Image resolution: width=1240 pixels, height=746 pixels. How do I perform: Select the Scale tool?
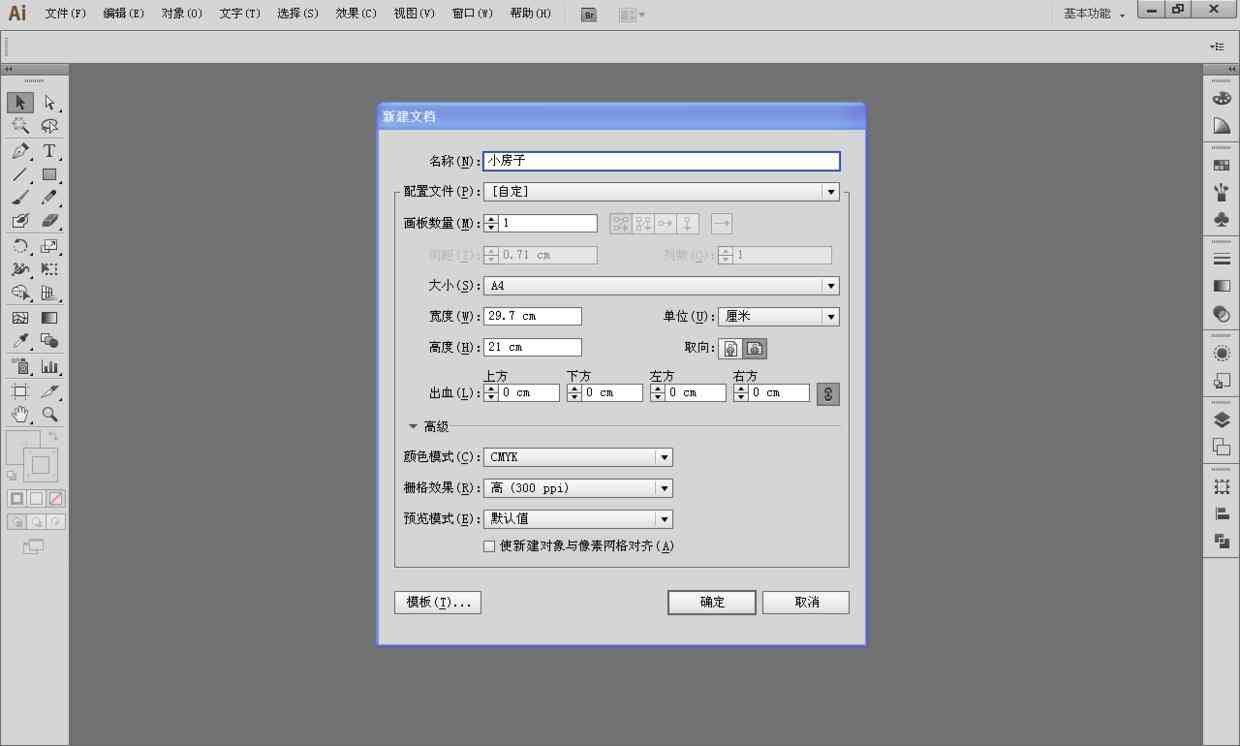50,246
